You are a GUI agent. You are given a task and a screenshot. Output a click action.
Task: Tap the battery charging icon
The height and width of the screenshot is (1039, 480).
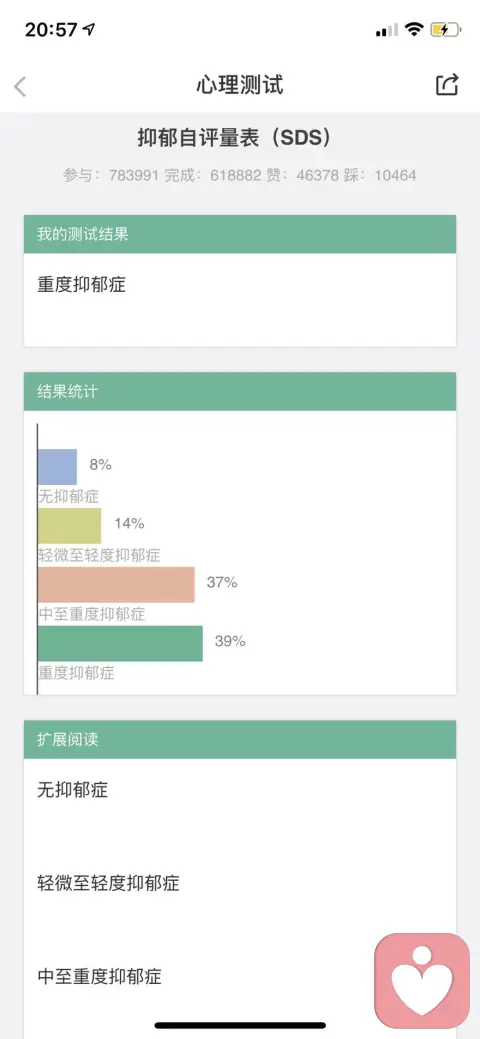point(444,29)
